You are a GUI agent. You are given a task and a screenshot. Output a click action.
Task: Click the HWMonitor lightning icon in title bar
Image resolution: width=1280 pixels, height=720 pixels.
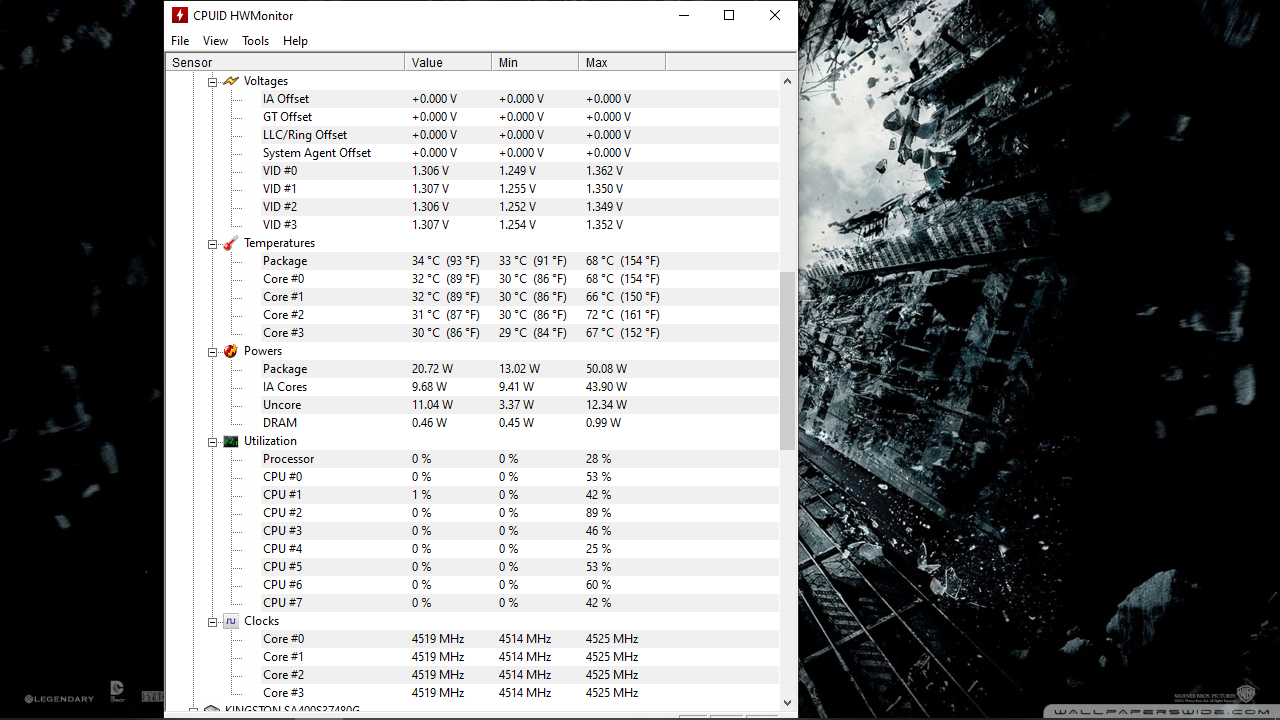point(180,15)
